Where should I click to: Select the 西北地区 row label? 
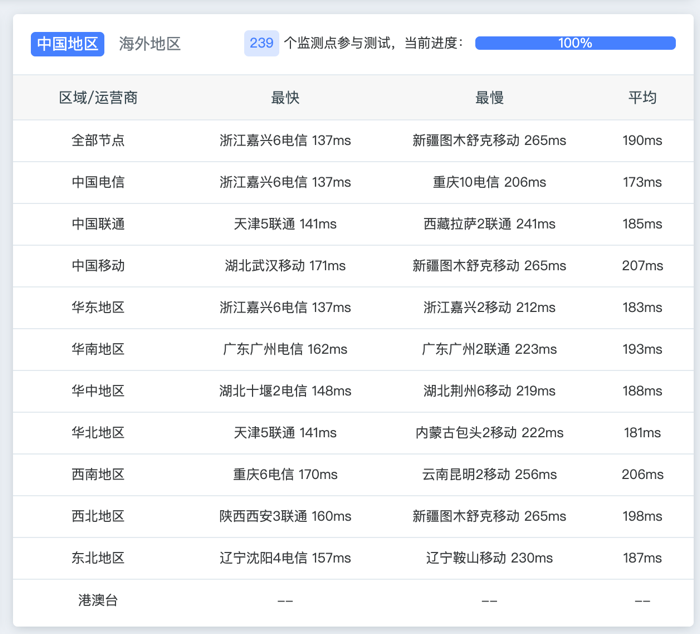point(98,516)
